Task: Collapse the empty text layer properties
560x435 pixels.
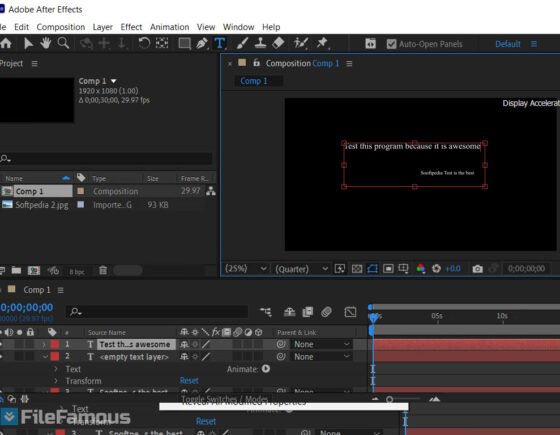Action: tap(45, 356)
